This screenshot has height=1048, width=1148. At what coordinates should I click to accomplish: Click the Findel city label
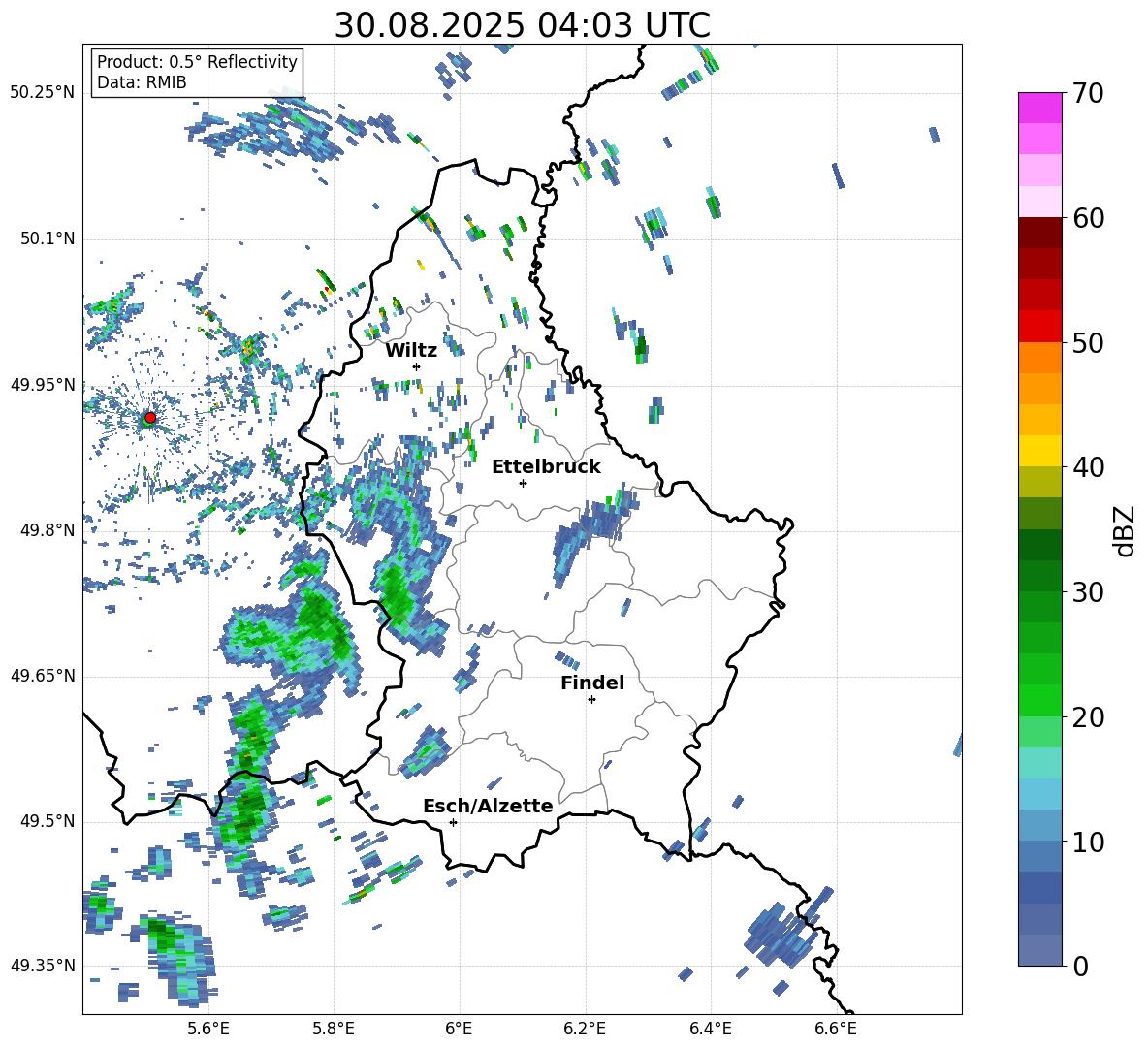592,683
